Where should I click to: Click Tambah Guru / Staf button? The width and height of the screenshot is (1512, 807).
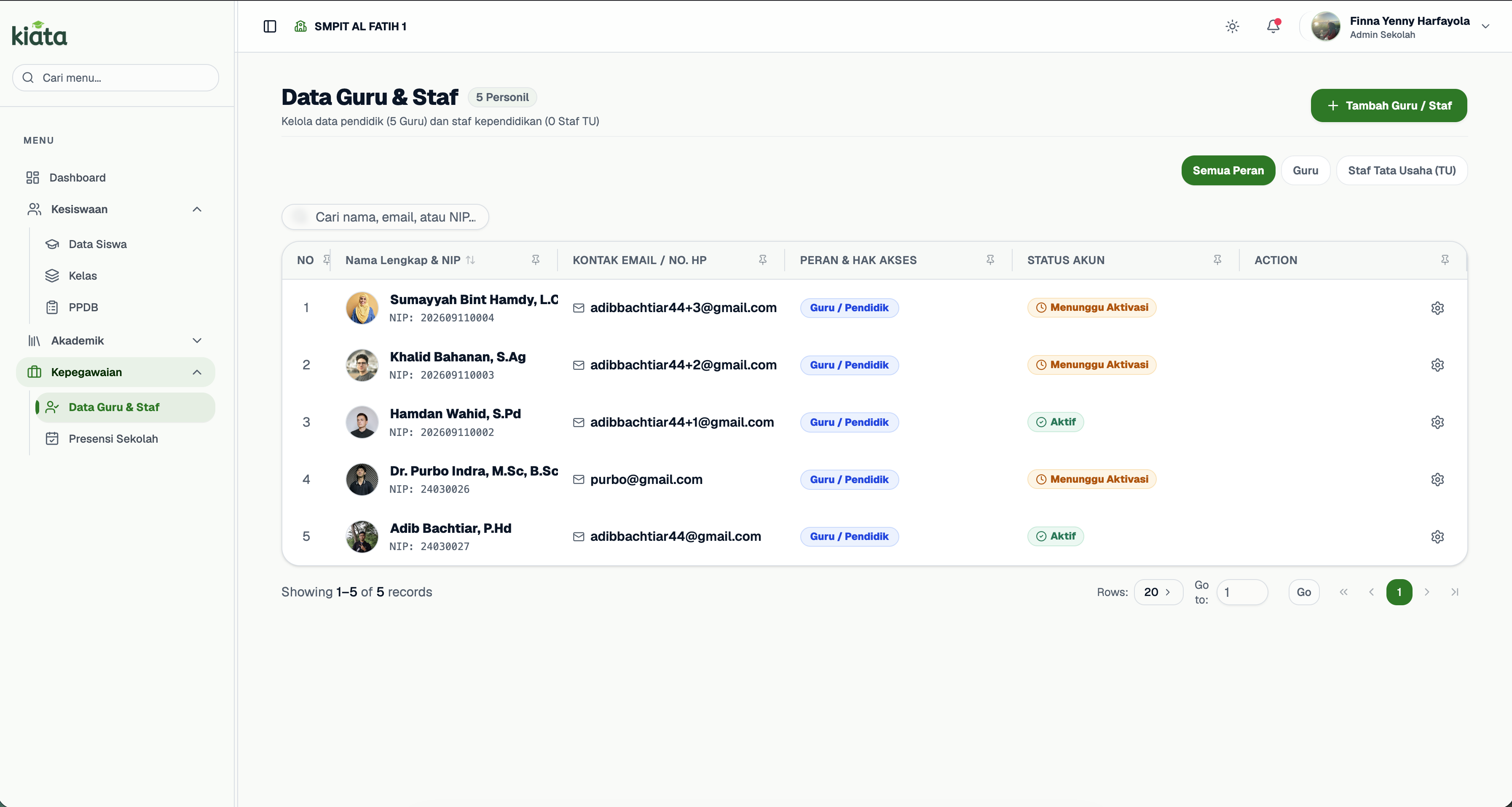pyautogui.click(x=1388, y=106)
